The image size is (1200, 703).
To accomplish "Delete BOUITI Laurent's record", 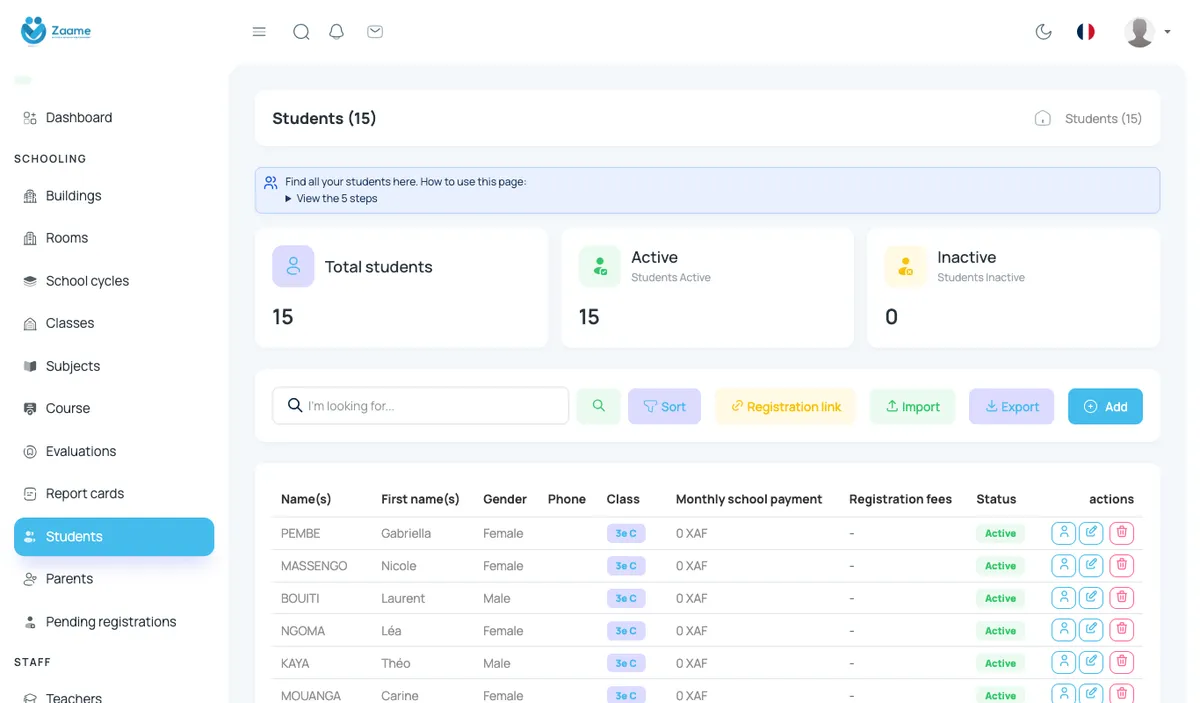I will 1122,598.
